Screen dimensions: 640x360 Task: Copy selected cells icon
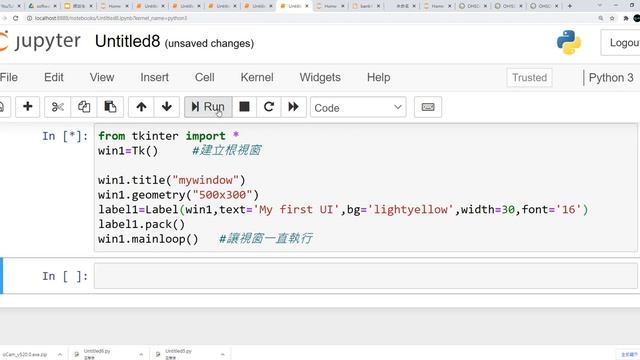(x=84, y=107)
